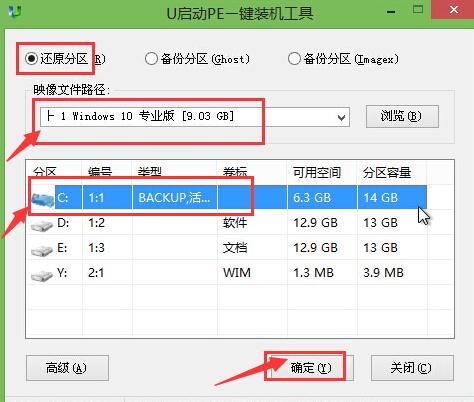Expand the image file path dropdown arrow

coord(341,117)
